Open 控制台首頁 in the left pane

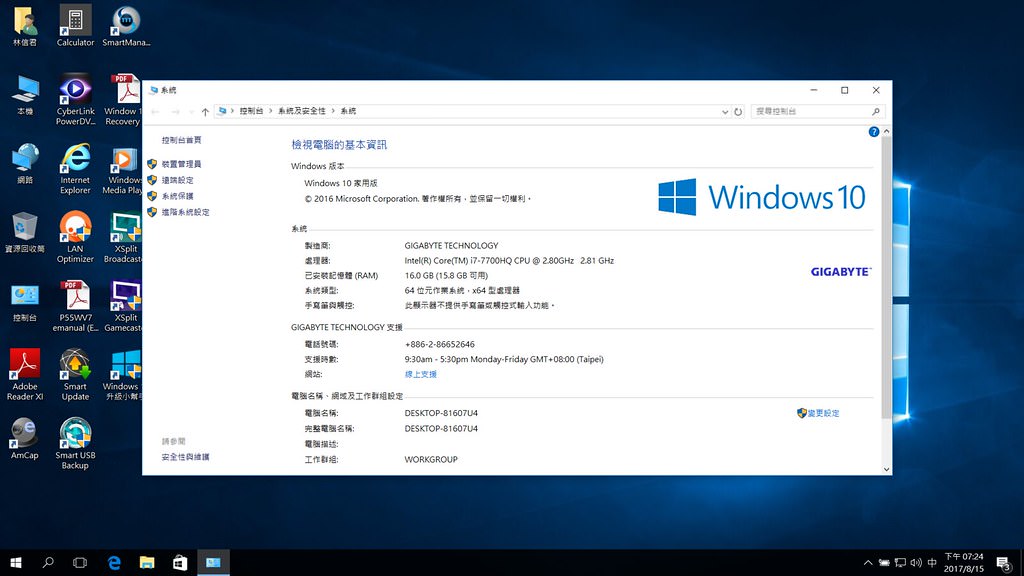pos(182,140)
